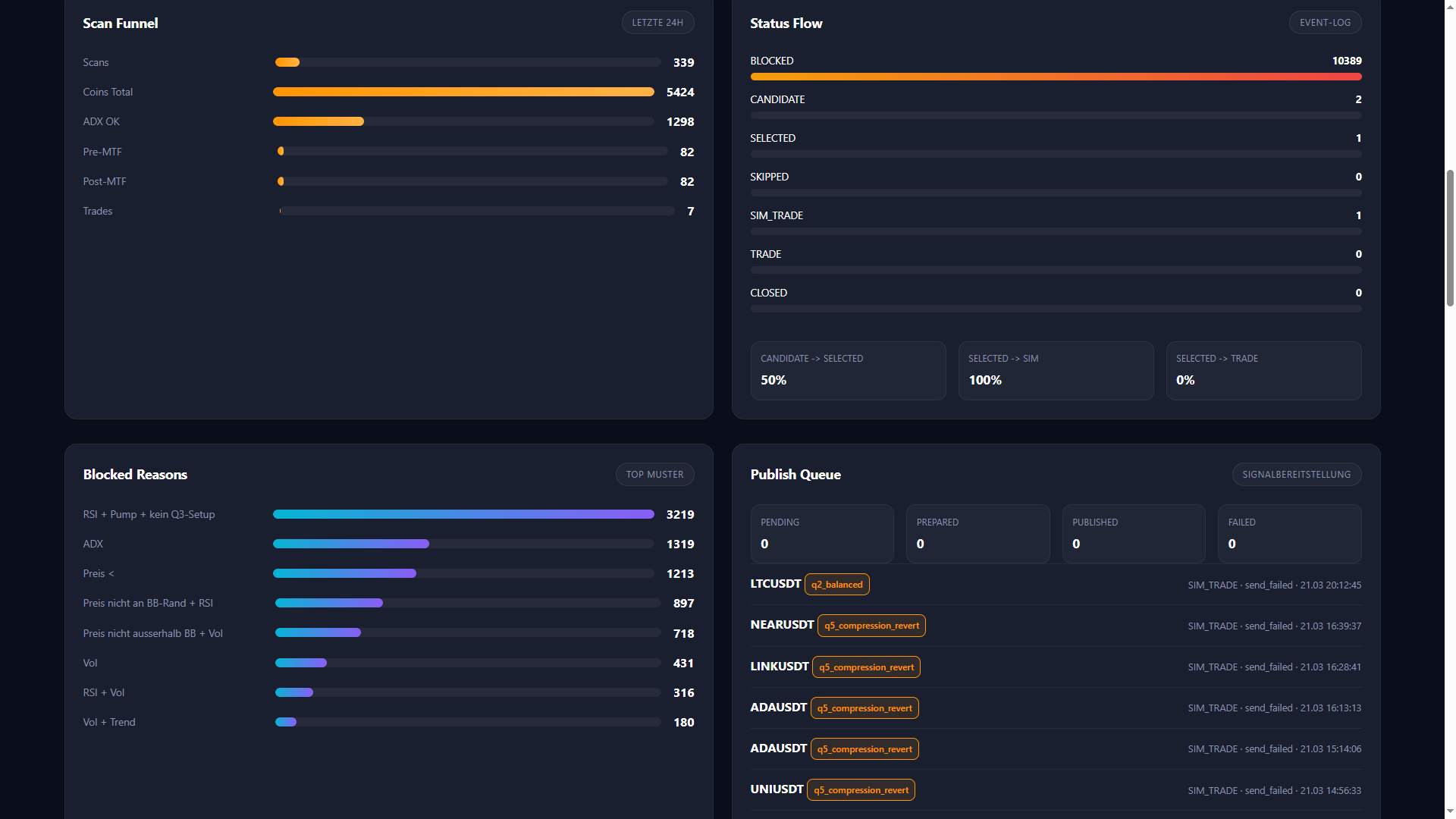This screenshot has height=819, width=1456.
Task: Open the PUBLISHED queue card
Action: 1133,534
